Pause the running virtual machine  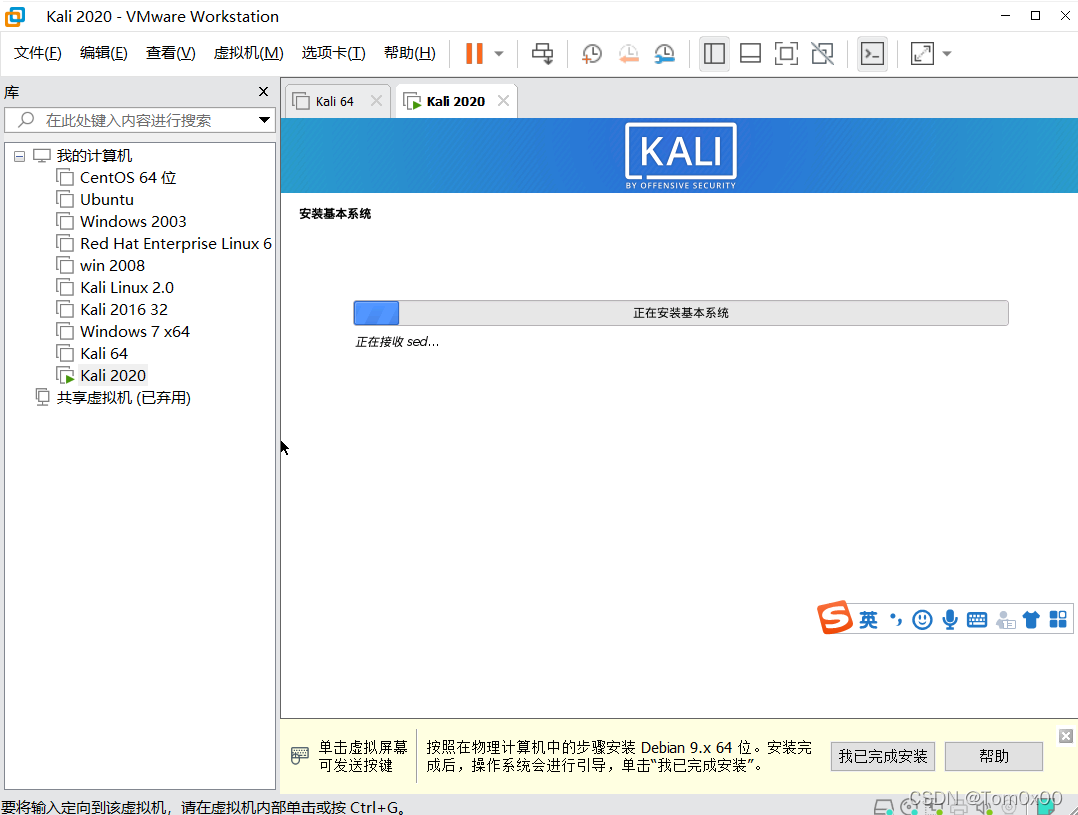click(474, 54)
